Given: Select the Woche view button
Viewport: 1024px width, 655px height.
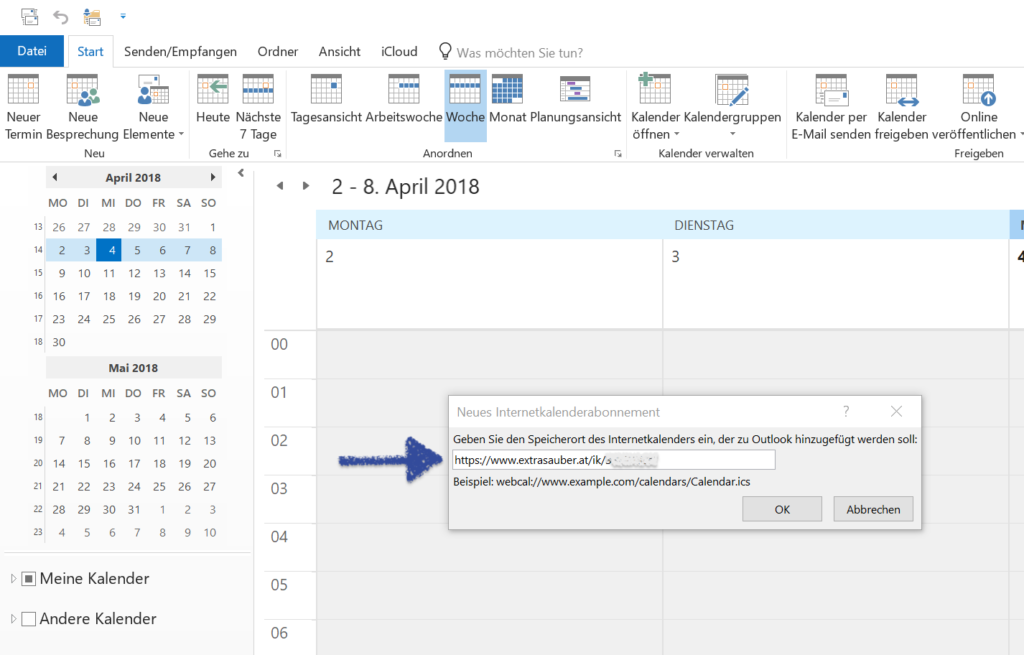Looking at the screenshot, I should (465, 106).
